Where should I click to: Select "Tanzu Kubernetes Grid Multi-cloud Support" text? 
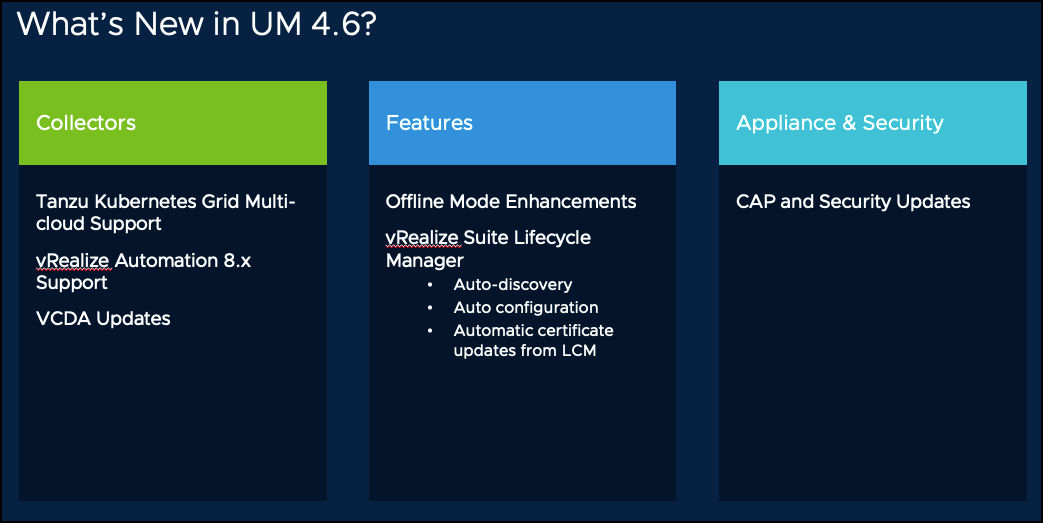tap(166, 212)
